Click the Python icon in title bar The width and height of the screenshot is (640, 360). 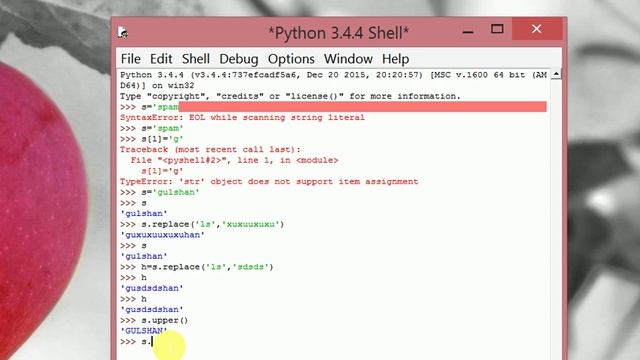pos(122,32)
